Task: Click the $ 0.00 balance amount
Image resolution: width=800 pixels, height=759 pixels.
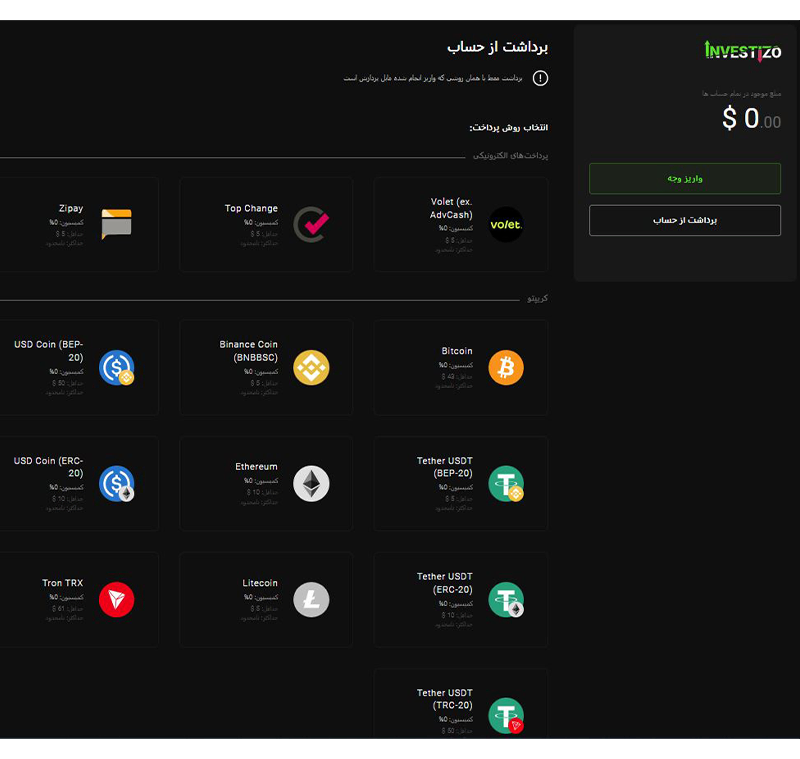Action: pyautogui.click(x=751, y=119)
